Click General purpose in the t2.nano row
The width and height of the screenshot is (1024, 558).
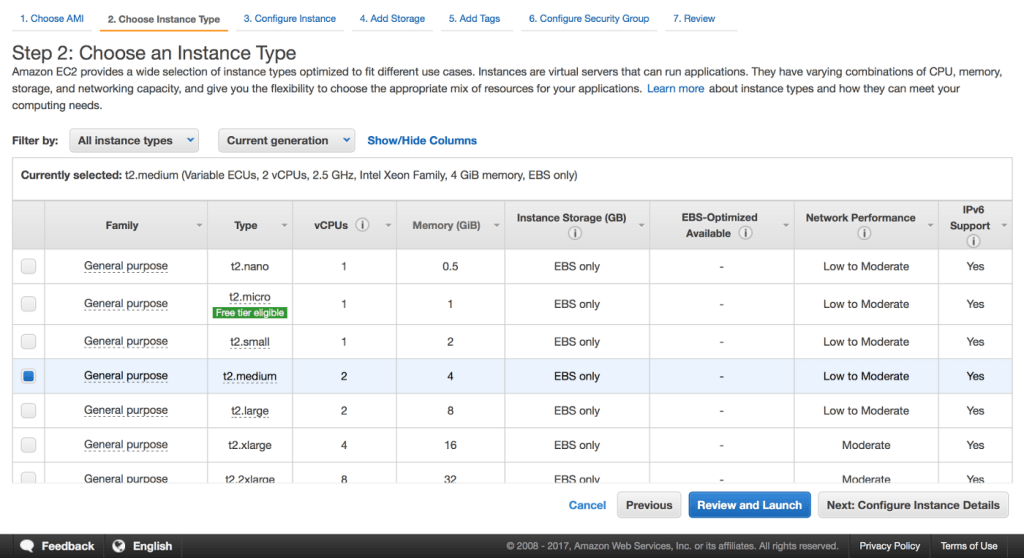126,266
